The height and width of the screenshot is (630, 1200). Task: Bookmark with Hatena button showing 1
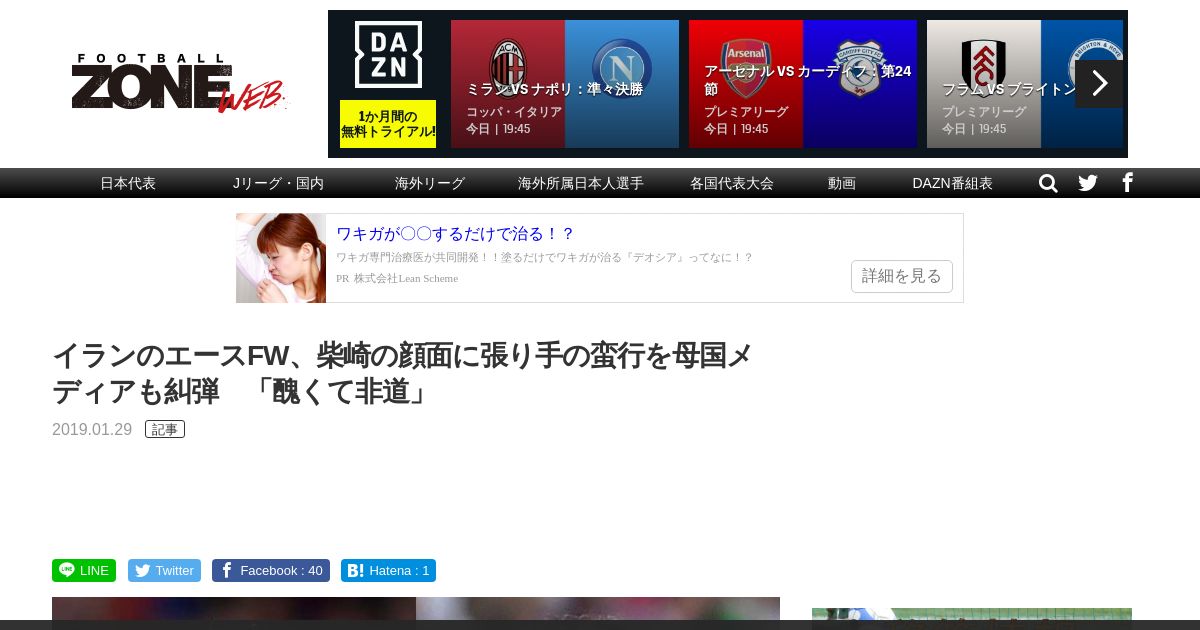pyautogui.click(x=388, y=570)
